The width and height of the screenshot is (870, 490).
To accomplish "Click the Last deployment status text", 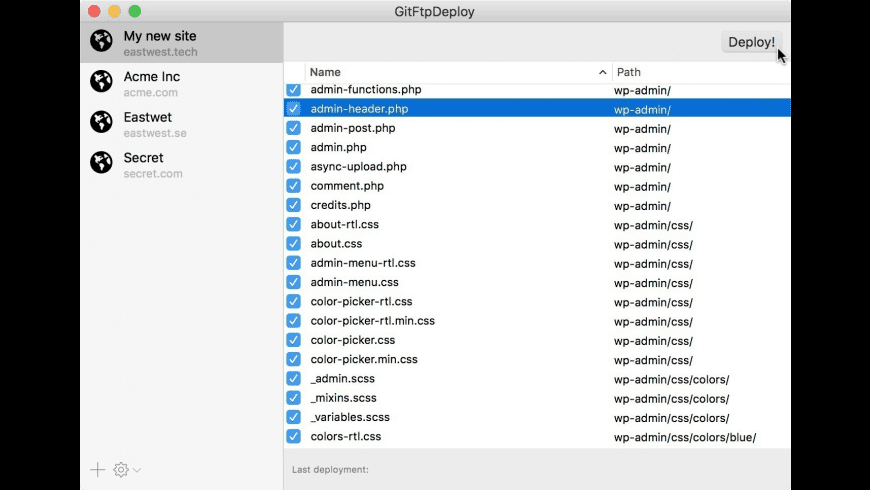I will pos(330,469).
